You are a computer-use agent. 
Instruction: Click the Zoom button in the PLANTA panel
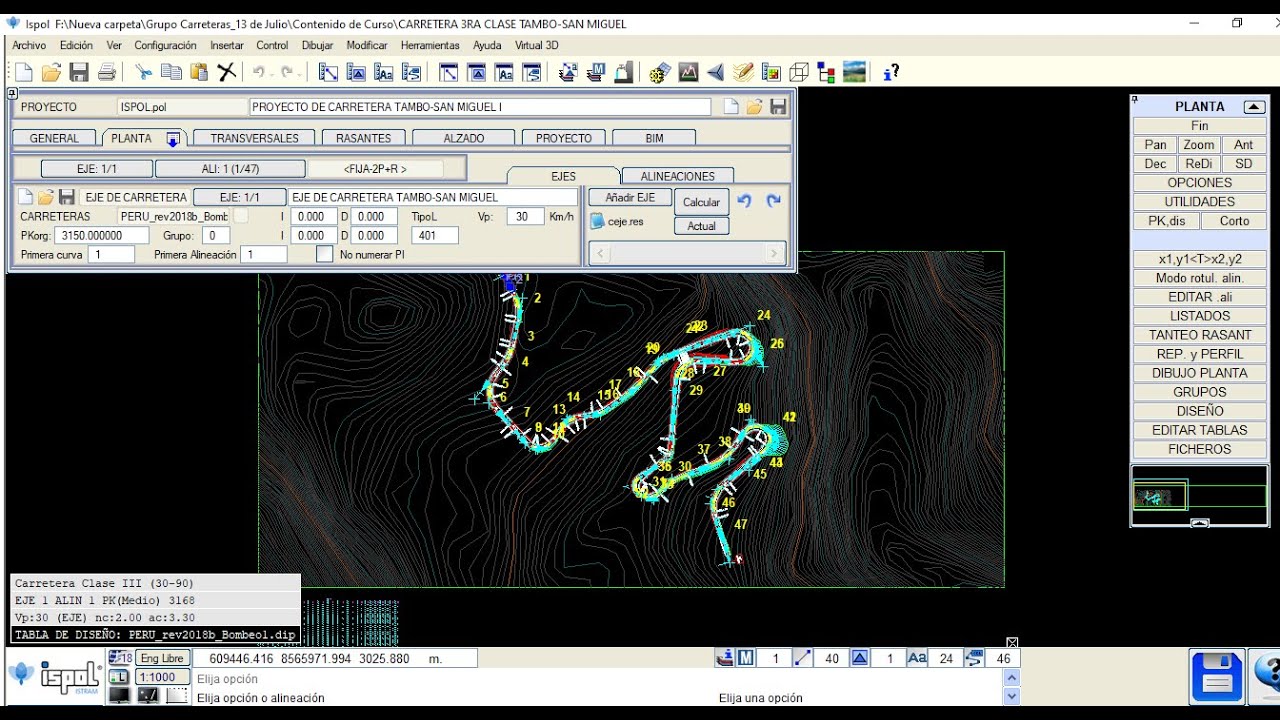point(1199,145)
